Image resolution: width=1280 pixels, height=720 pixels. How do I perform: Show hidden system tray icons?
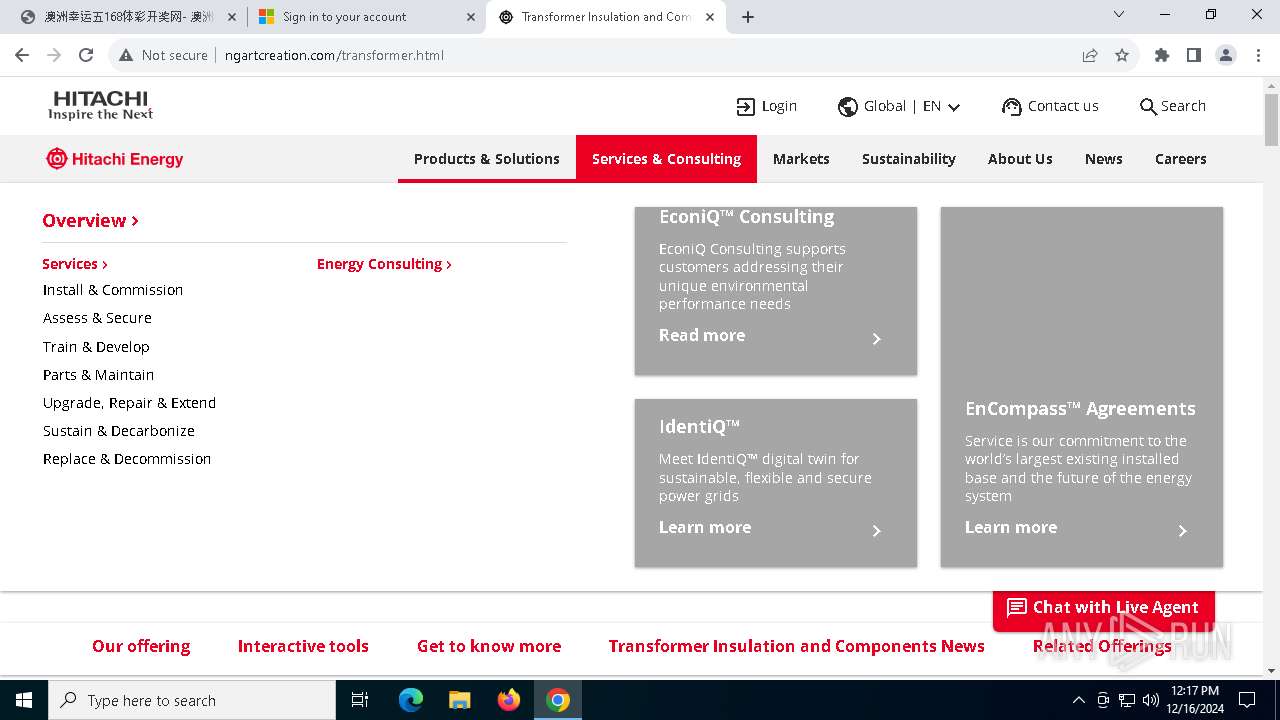pos(1078,700)
